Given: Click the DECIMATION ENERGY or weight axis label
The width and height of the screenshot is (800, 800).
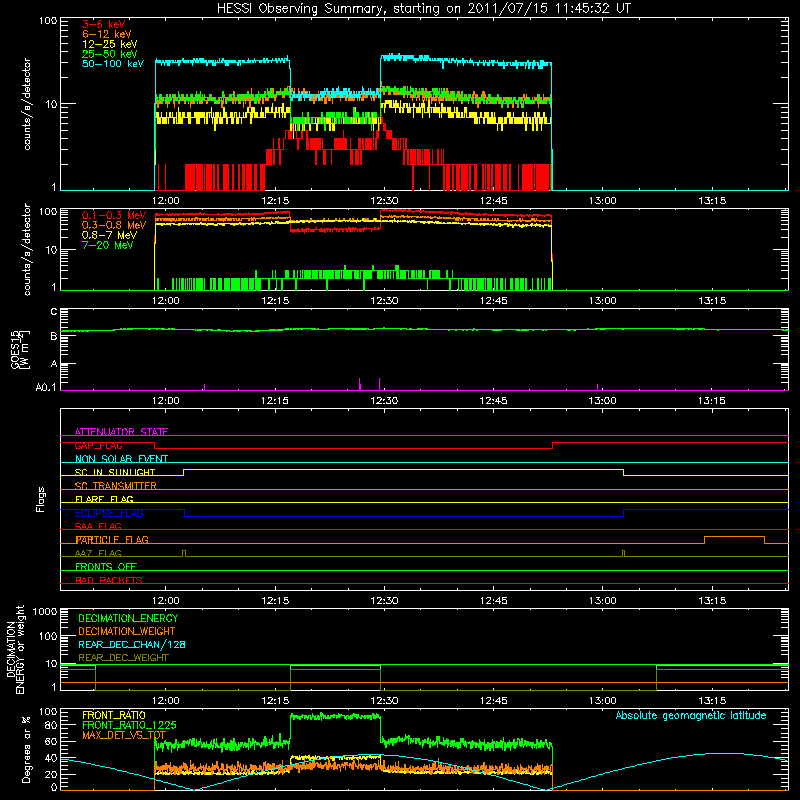Looking at the screenshot, I should pos(15,649).
